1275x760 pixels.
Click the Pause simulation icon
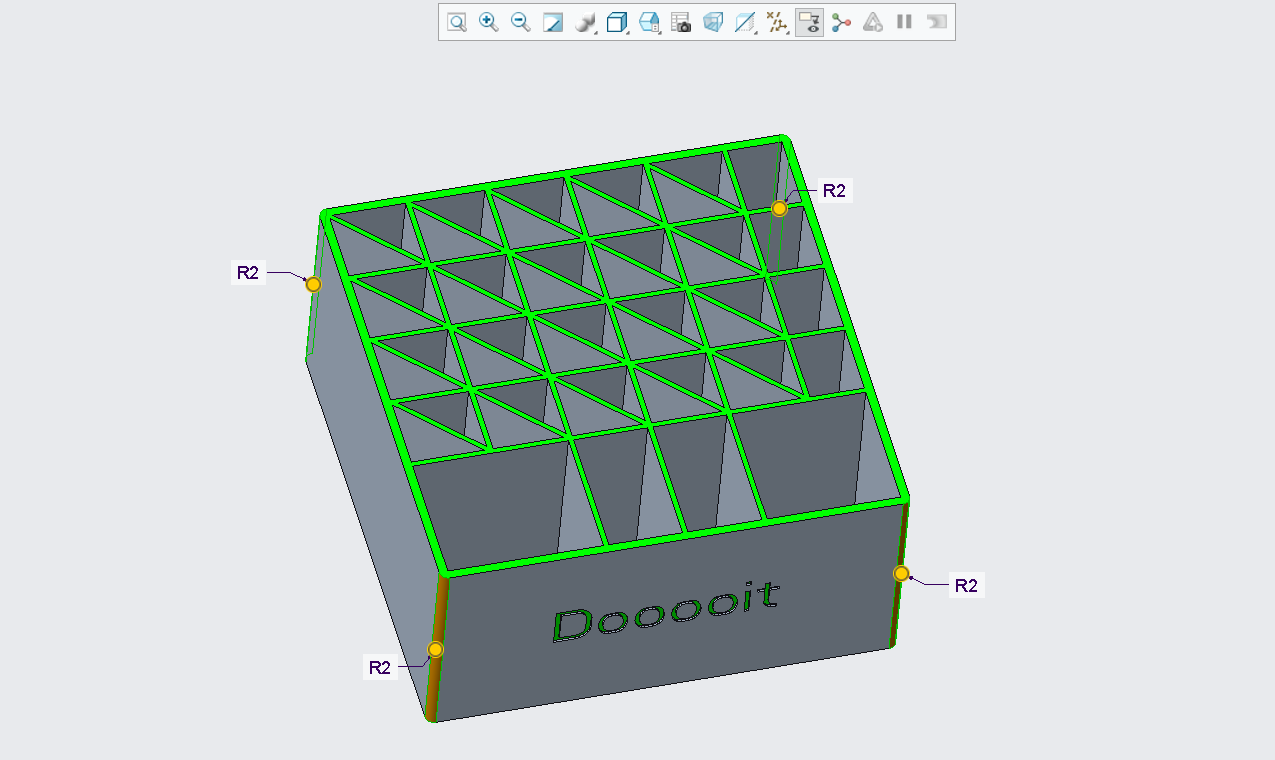tap(904, 22)
